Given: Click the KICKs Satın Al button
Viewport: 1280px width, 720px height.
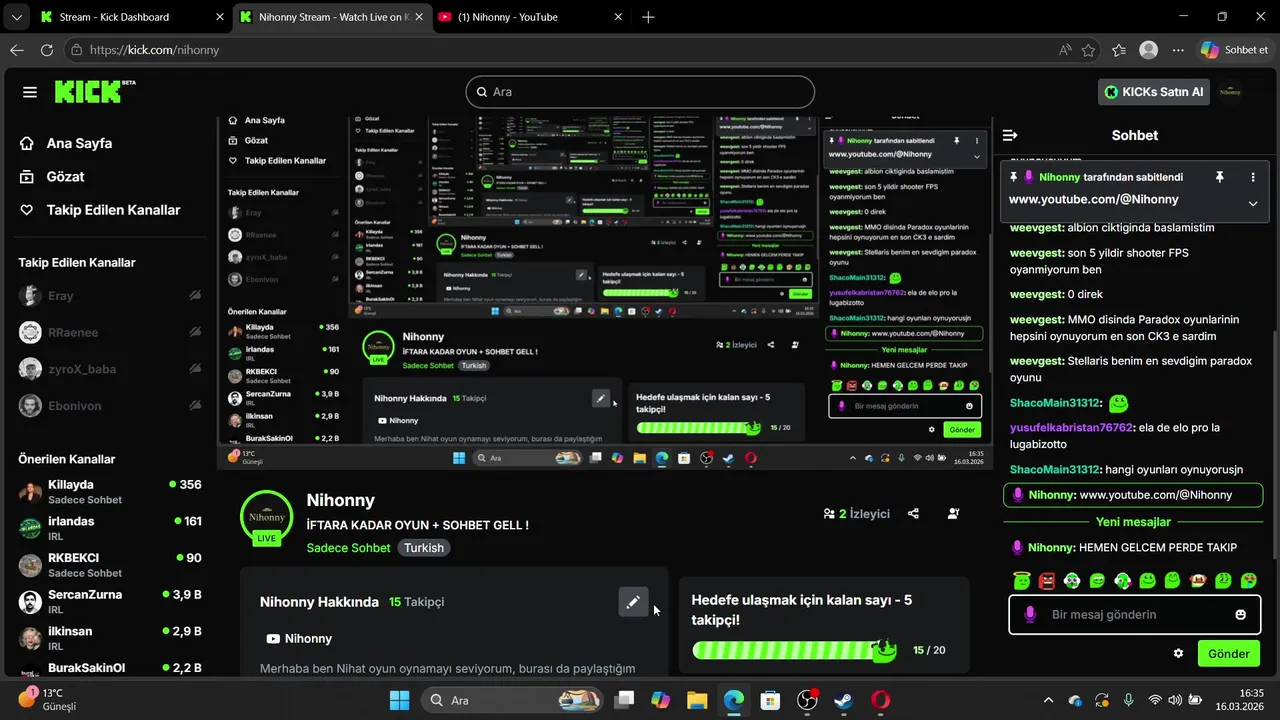Looking at the screenshot, I should [1154, 92].
